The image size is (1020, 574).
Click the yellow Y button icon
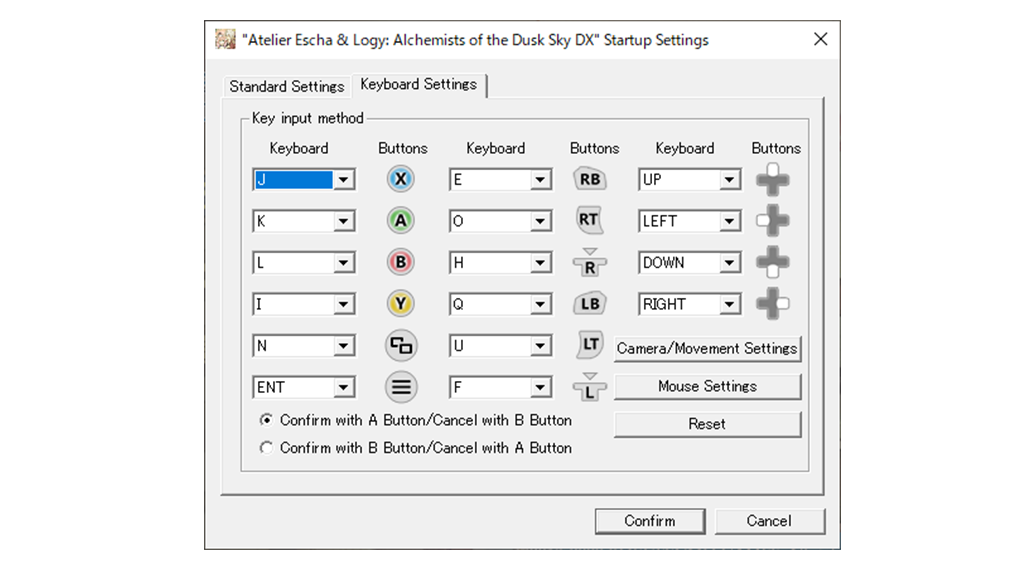click(x=401, y=303)
